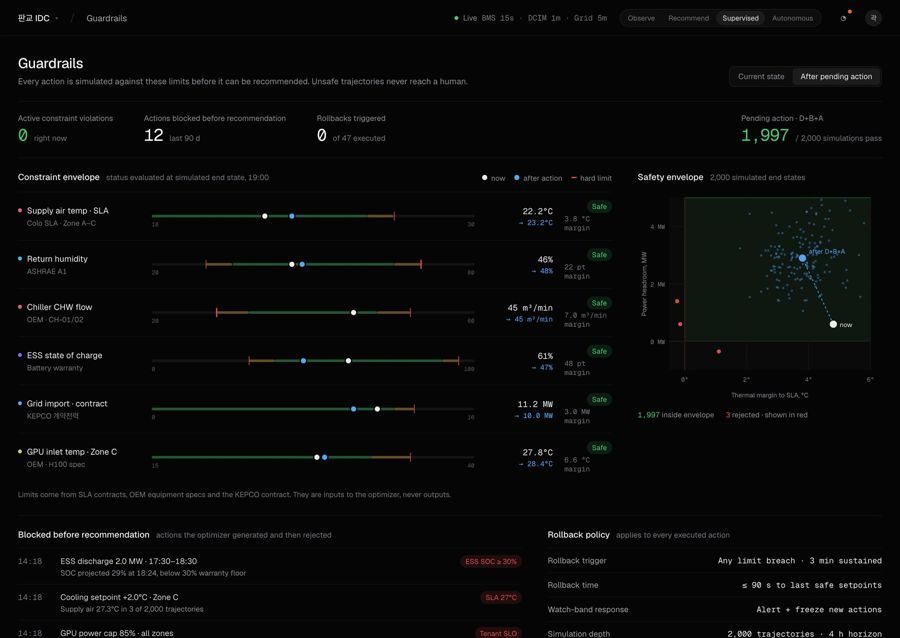Click the 1,997 inside envelope label

[x=676, y=415]
